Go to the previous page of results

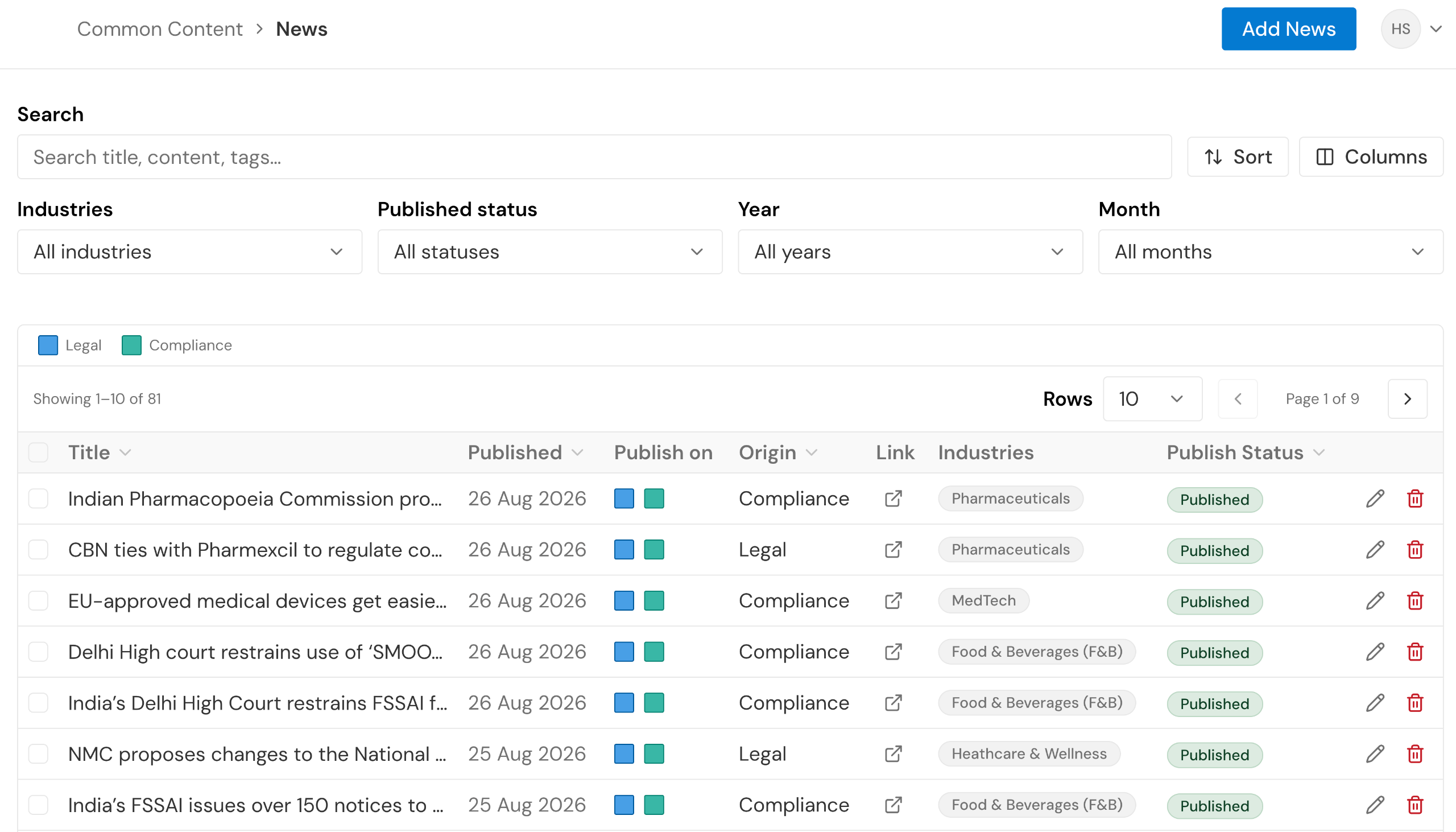click(1237, 399)
